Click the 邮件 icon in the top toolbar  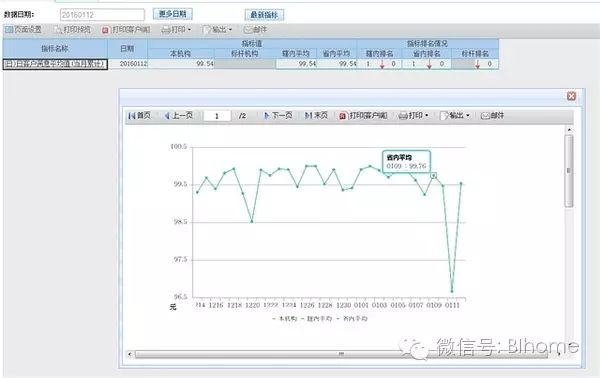coord(255,29)
